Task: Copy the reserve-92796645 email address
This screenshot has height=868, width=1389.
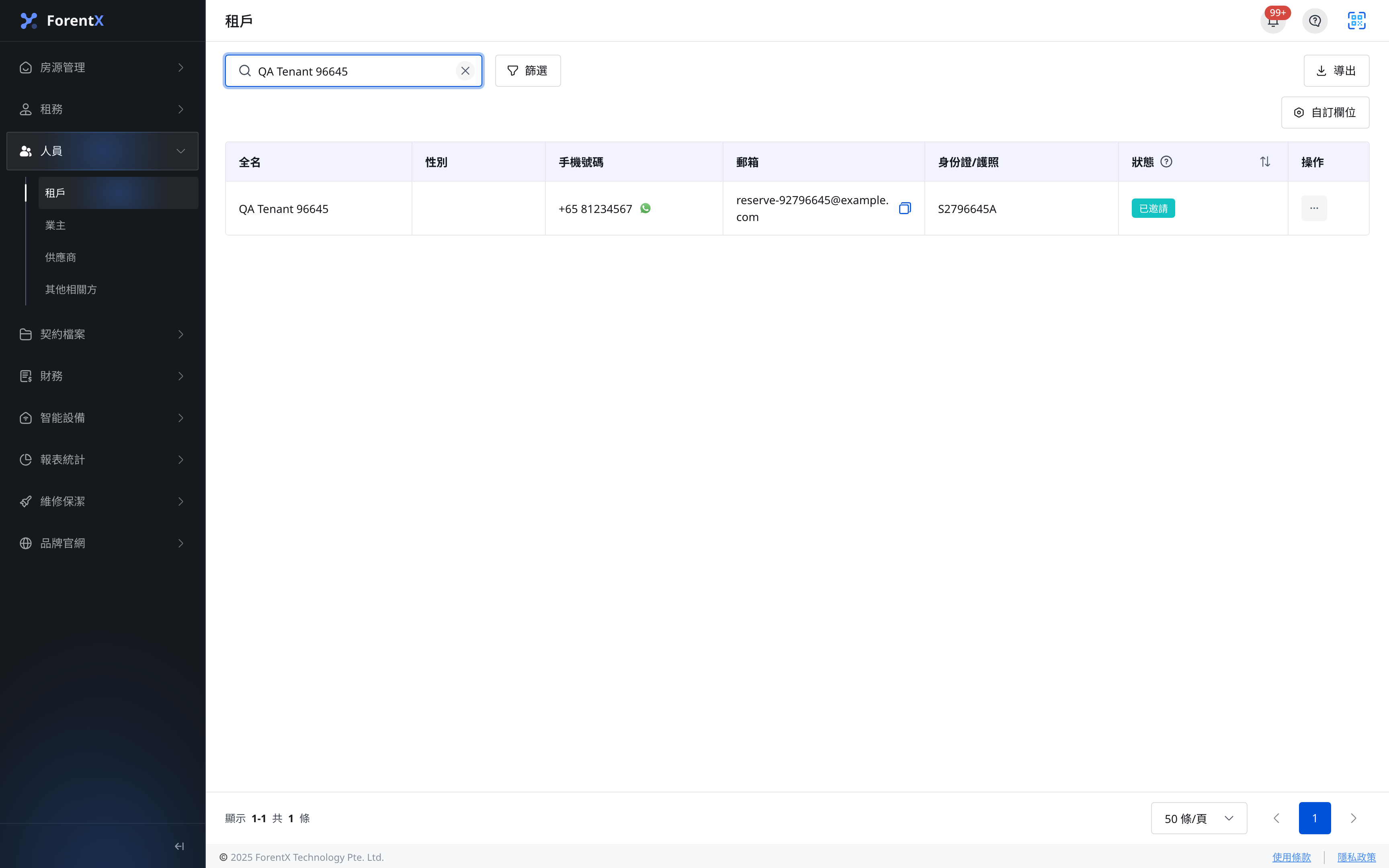Action: pos(905,209)
